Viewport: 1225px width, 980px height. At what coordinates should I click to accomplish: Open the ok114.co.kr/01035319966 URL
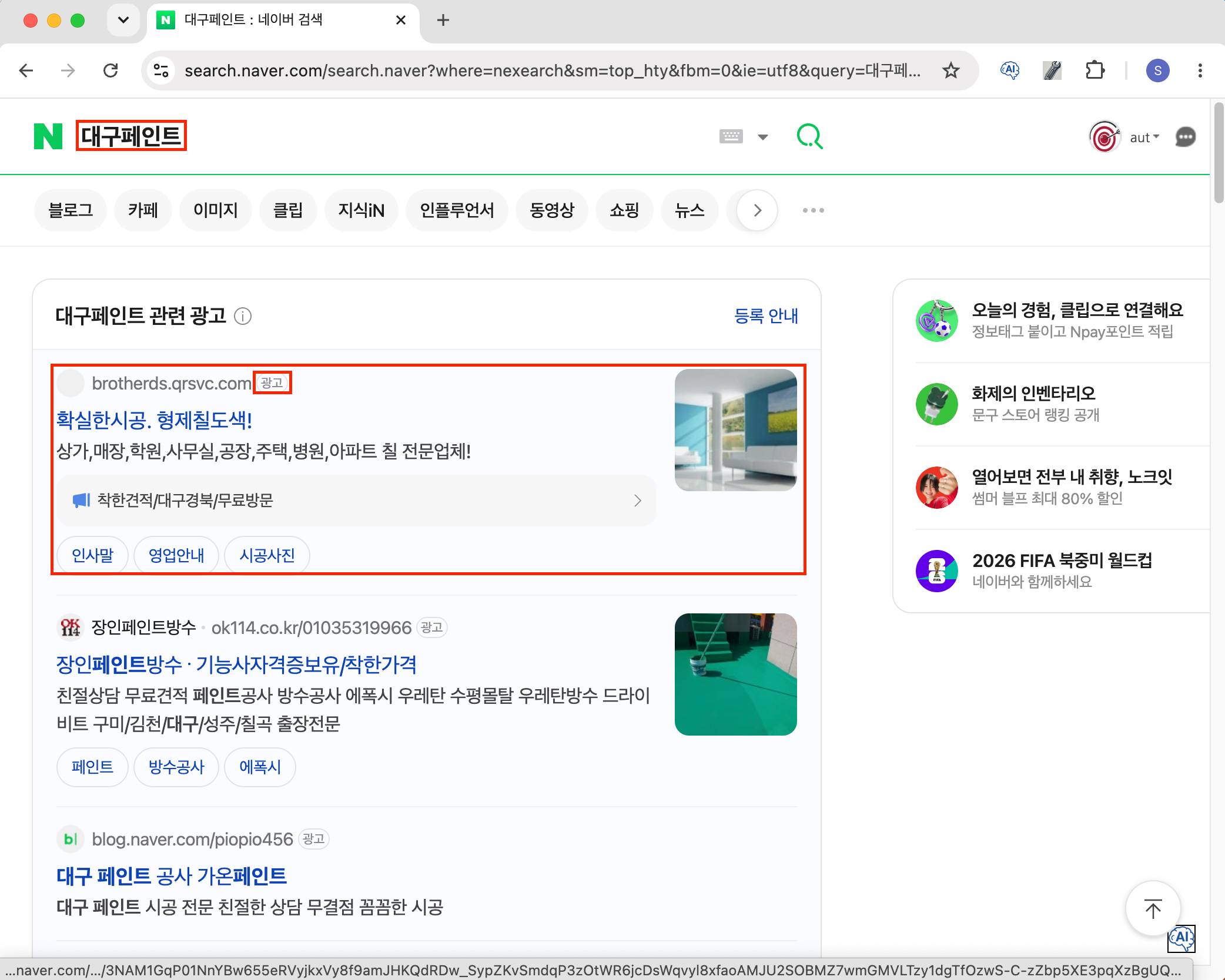pos(311,627)
